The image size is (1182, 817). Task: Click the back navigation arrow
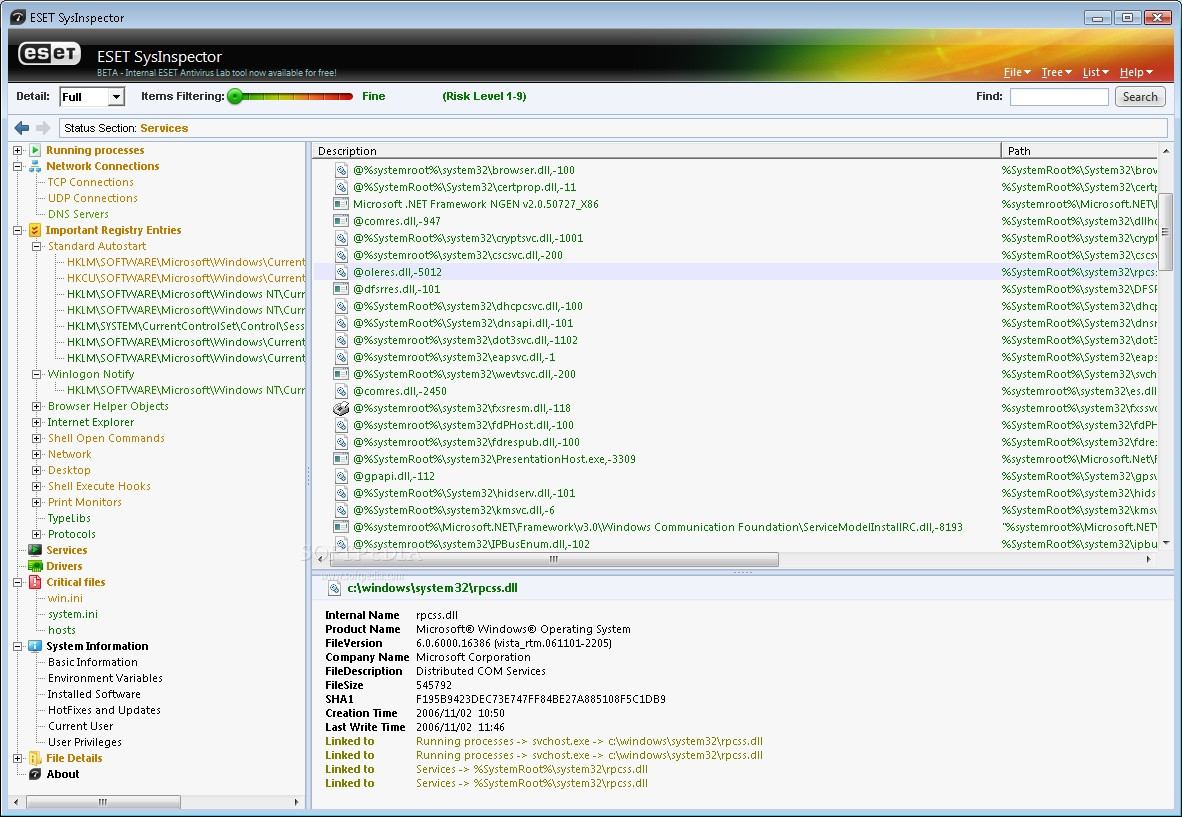point(22,128)
